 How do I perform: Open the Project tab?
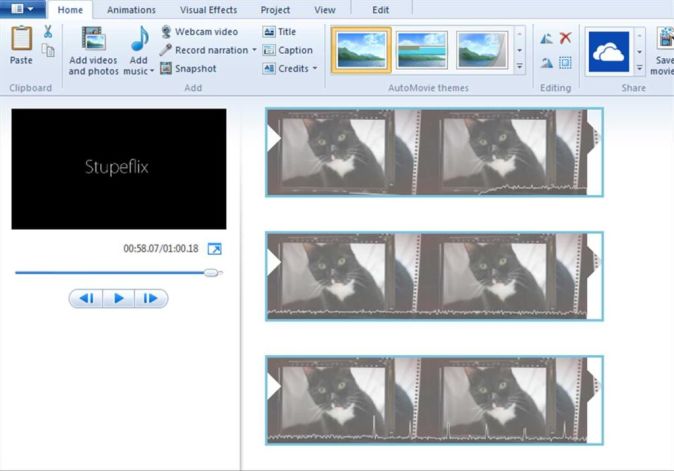(x=275, y=10)
